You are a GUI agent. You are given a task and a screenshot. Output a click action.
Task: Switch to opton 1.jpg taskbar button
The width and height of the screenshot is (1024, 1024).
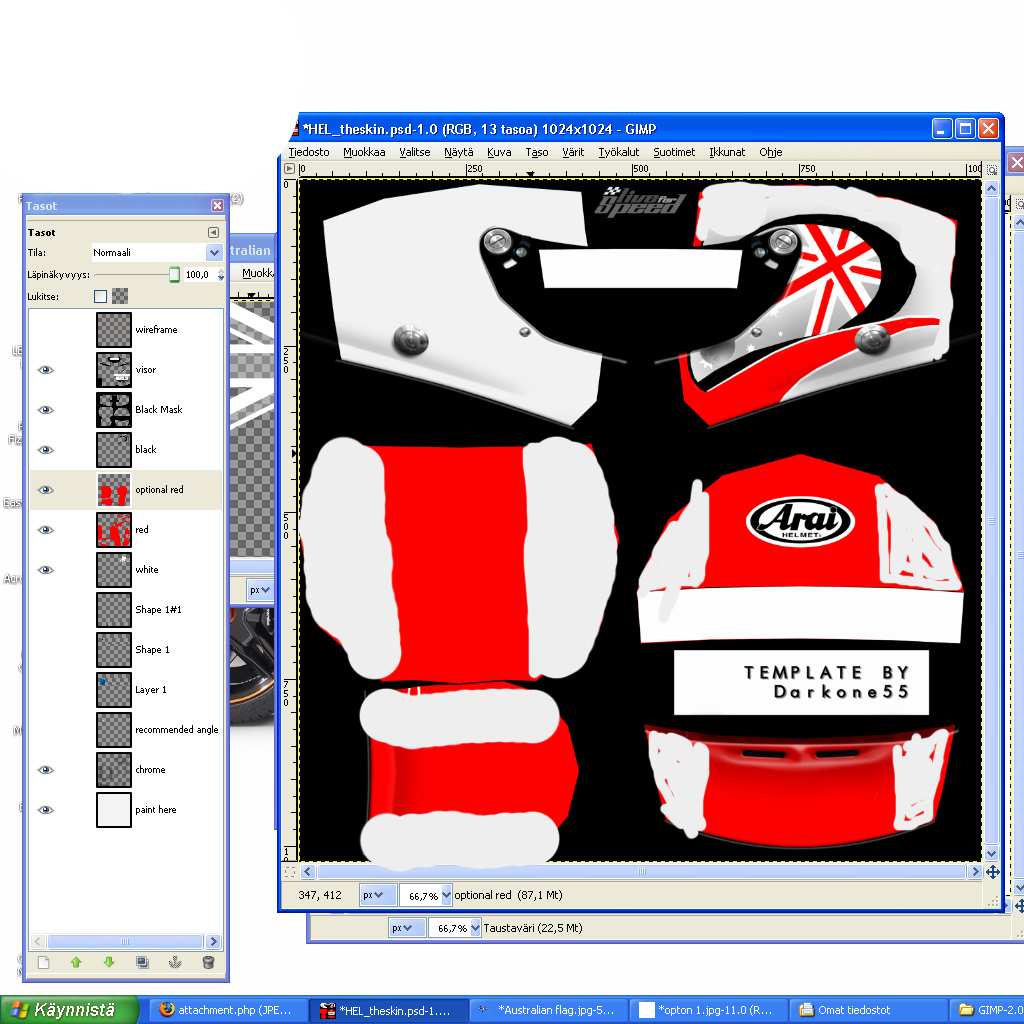pyautogui.click(x=709, y=1010)
